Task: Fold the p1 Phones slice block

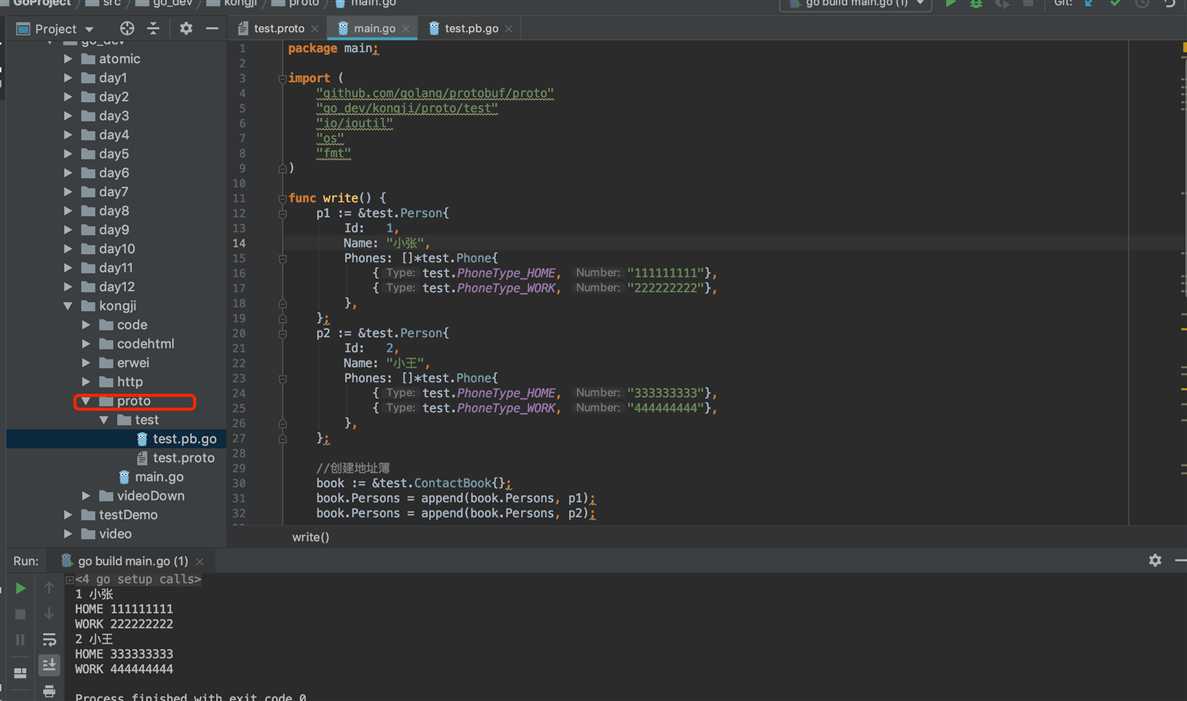Action: click(x=282, y=258)
